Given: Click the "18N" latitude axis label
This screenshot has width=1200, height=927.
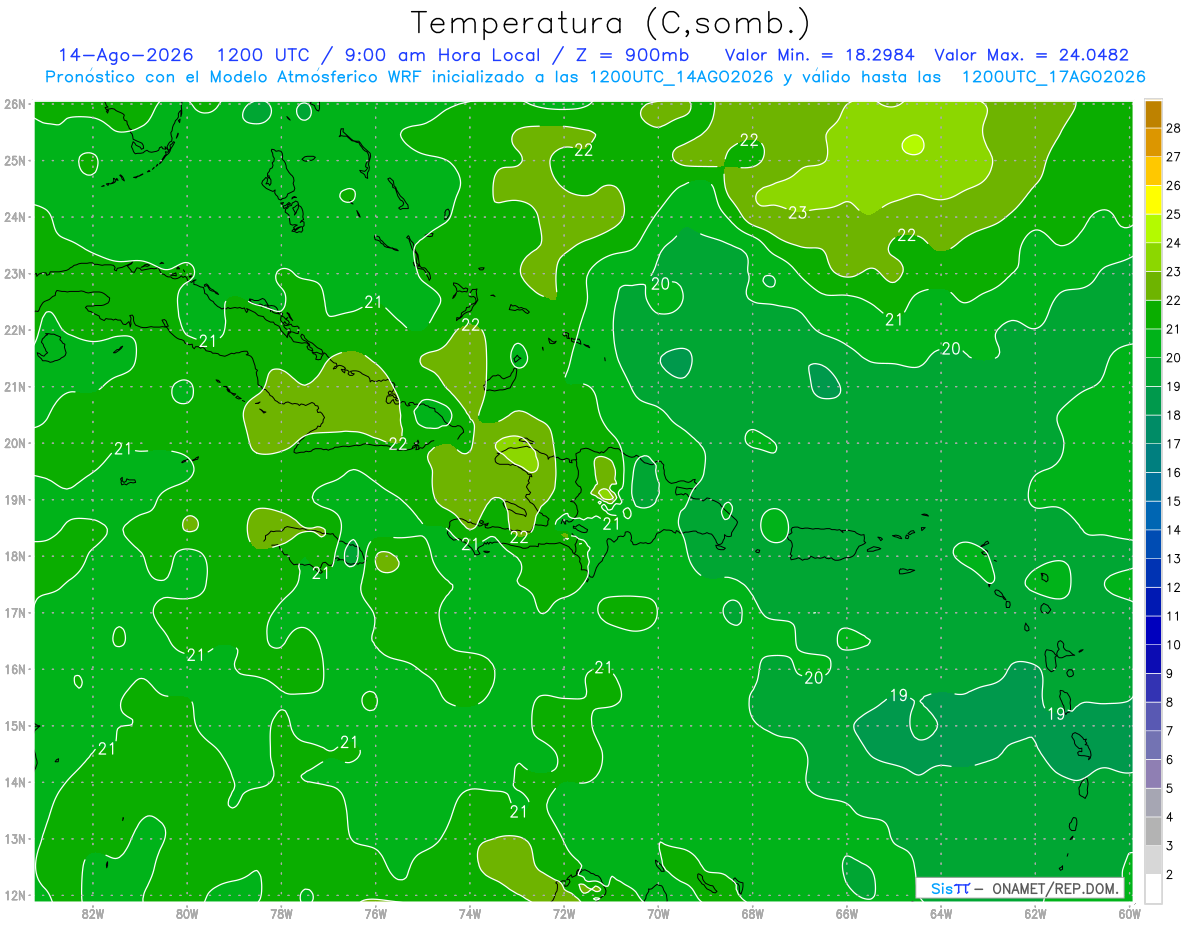Looking at the screenshot, I should [14, 556].
